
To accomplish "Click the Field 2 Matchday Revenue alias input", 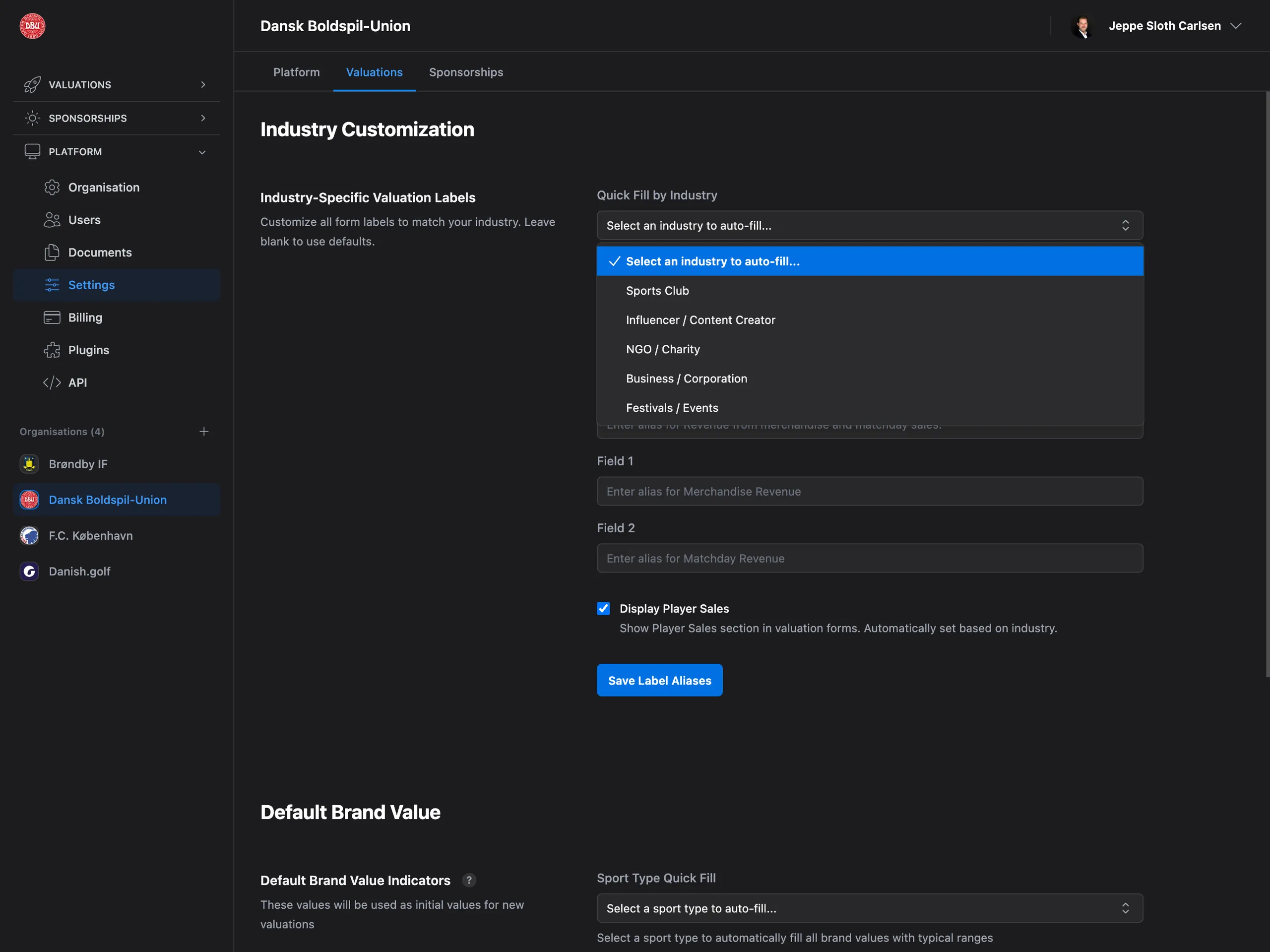I will click(x=870, y=558).
